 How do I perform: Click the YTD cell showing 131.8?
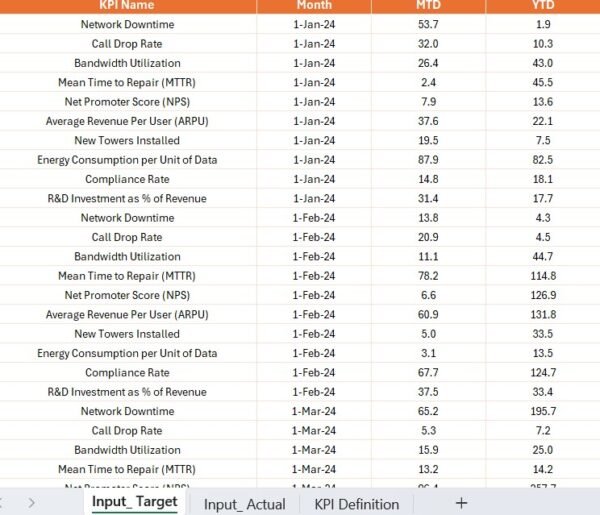[x=543, y=315]
